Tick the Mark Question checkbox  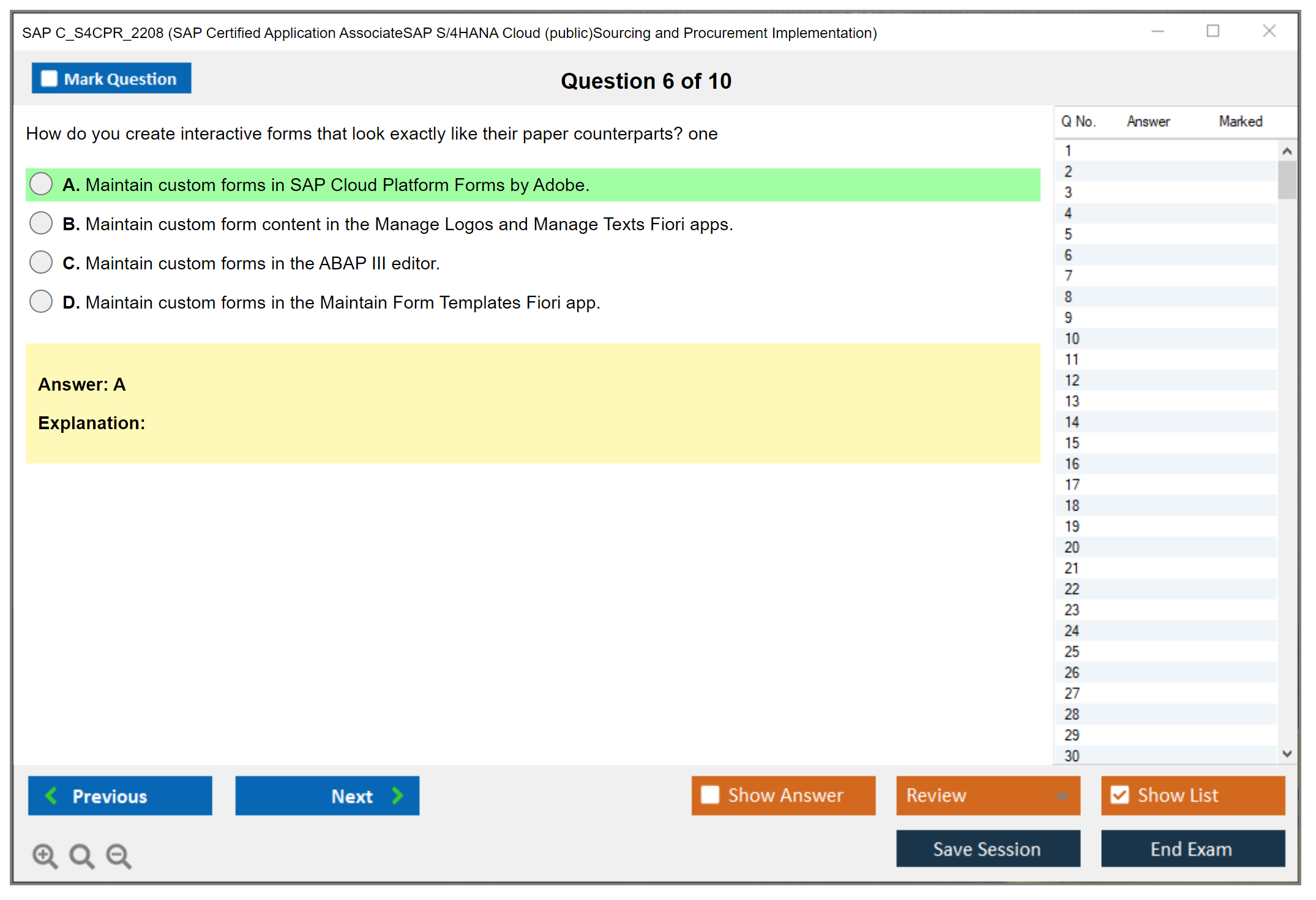[x=49, y=78]
